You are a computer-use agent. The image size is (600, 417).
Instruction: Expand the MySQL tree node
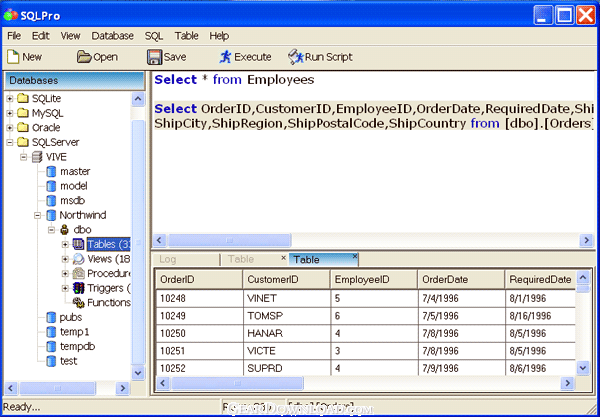[x=10, y=113]
